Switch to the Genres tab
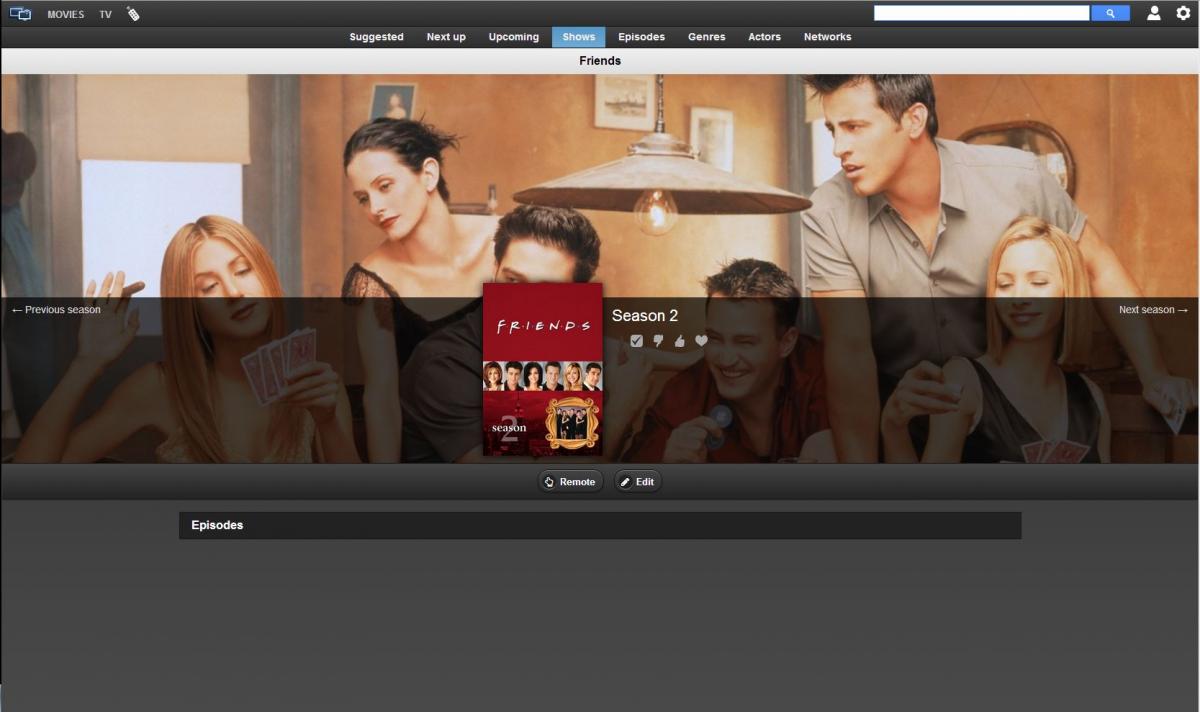1200x712 pixels. pos(707,37)
